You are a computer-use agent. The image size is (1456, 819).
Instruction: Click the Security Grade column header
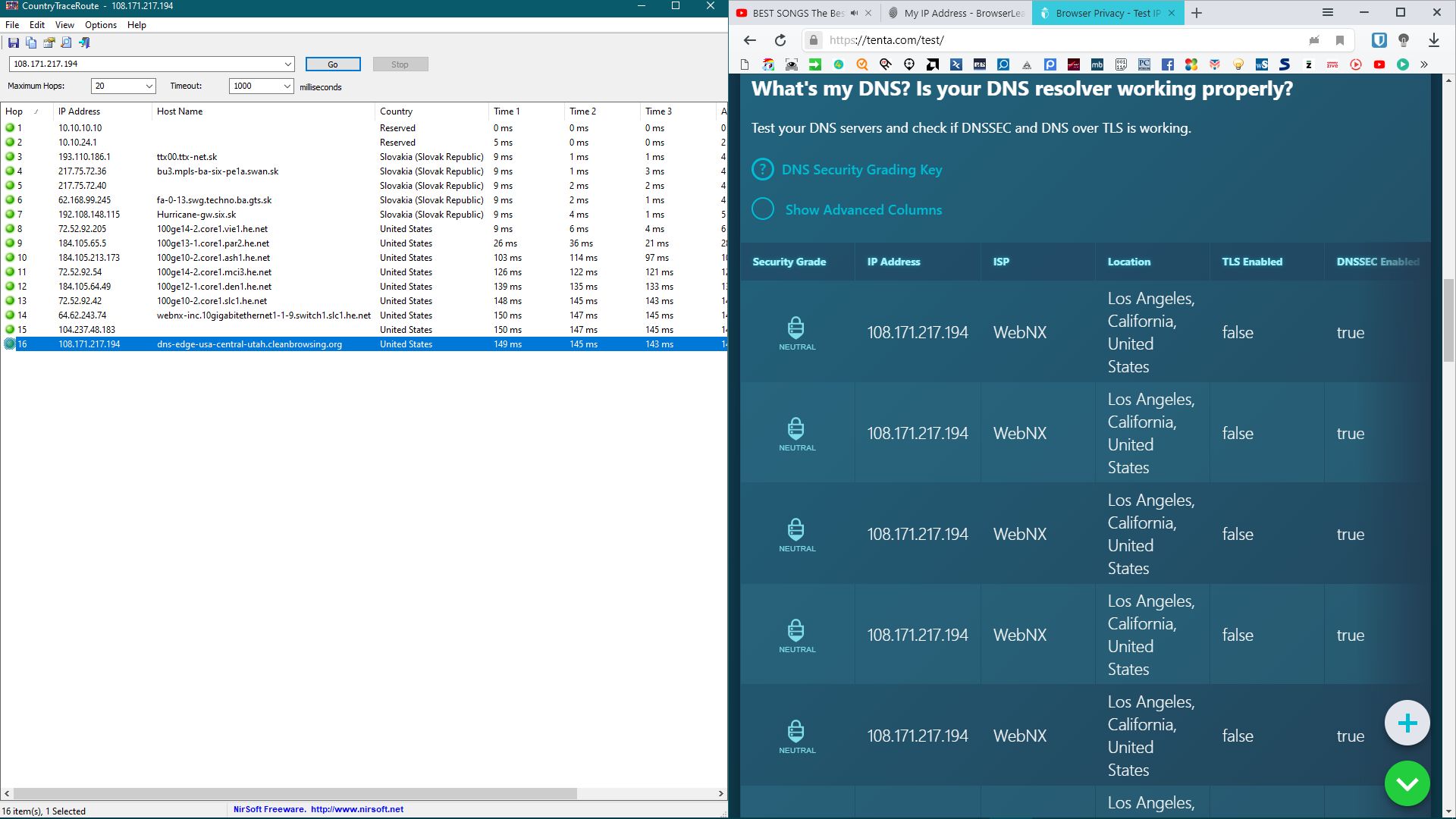pyautogui.click(x=789, y=262)
